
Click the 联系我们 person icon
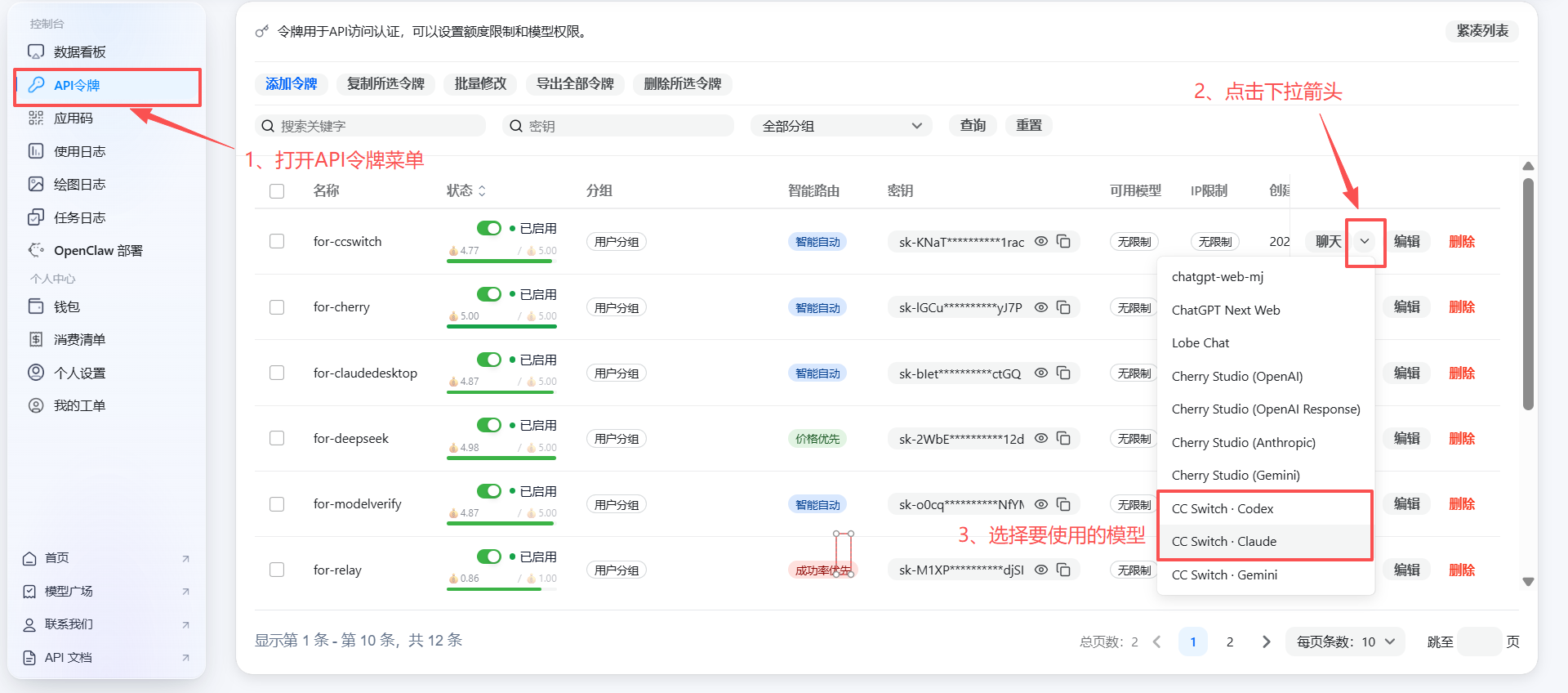(29, 624)
